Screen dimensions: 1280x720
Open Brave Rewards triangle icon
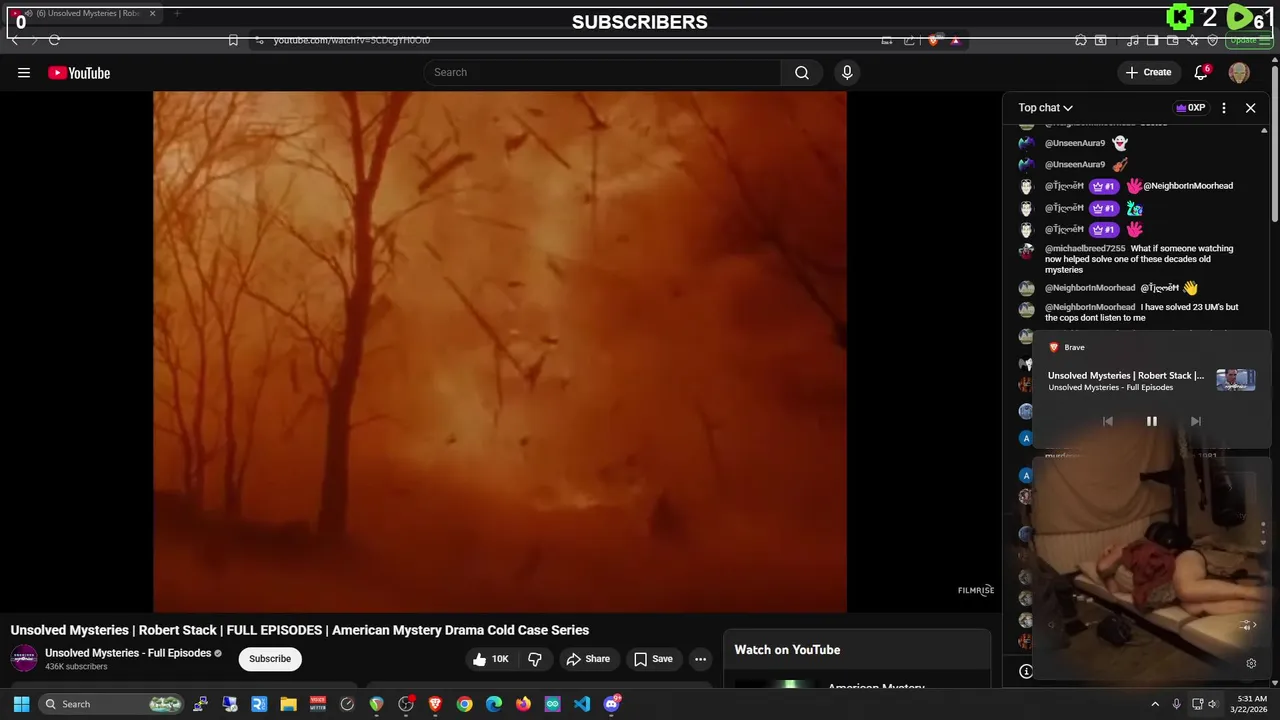coord(955,40)
